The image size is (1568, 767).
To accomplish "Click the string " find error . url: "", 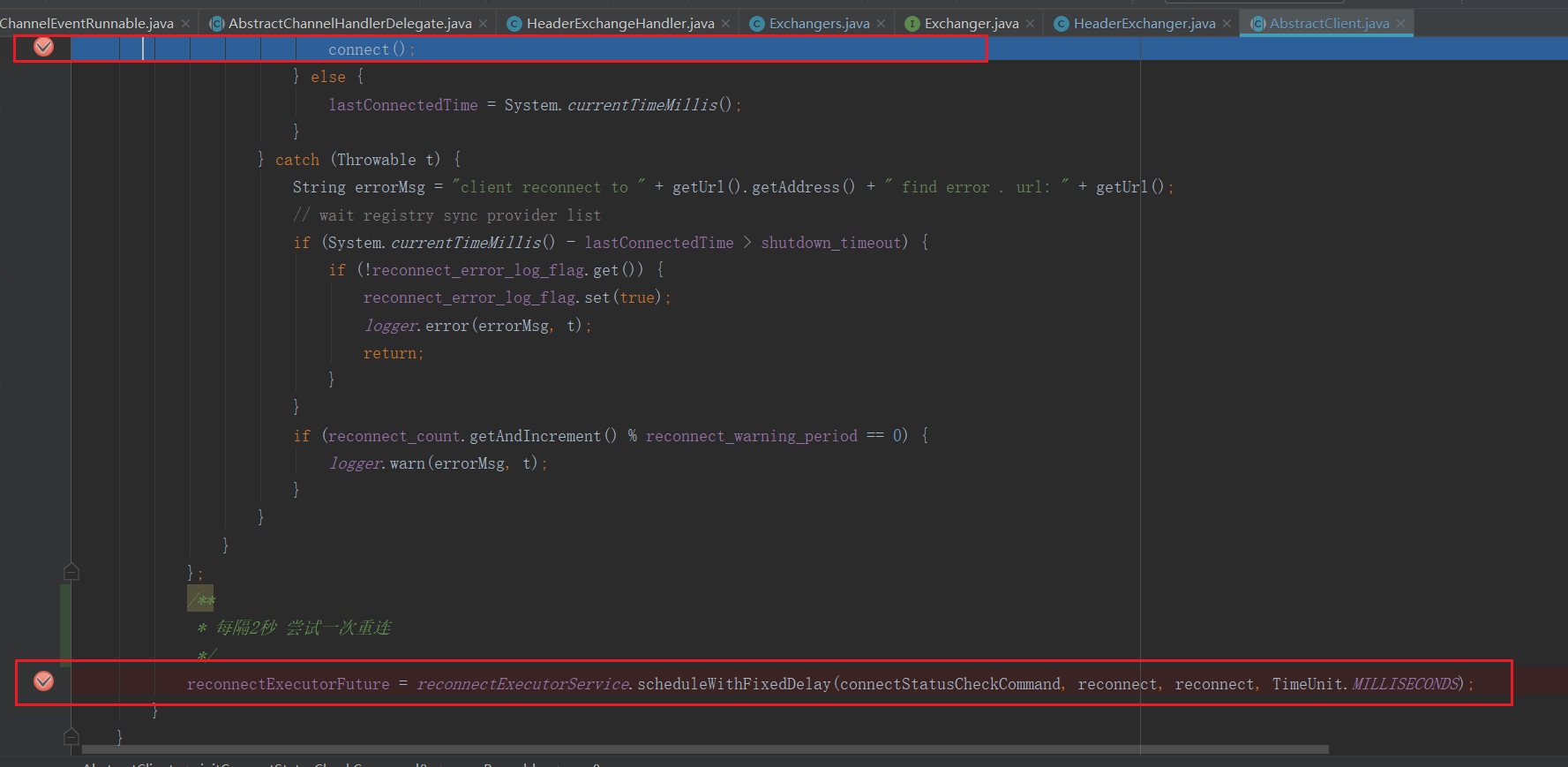I will (977, 187).
